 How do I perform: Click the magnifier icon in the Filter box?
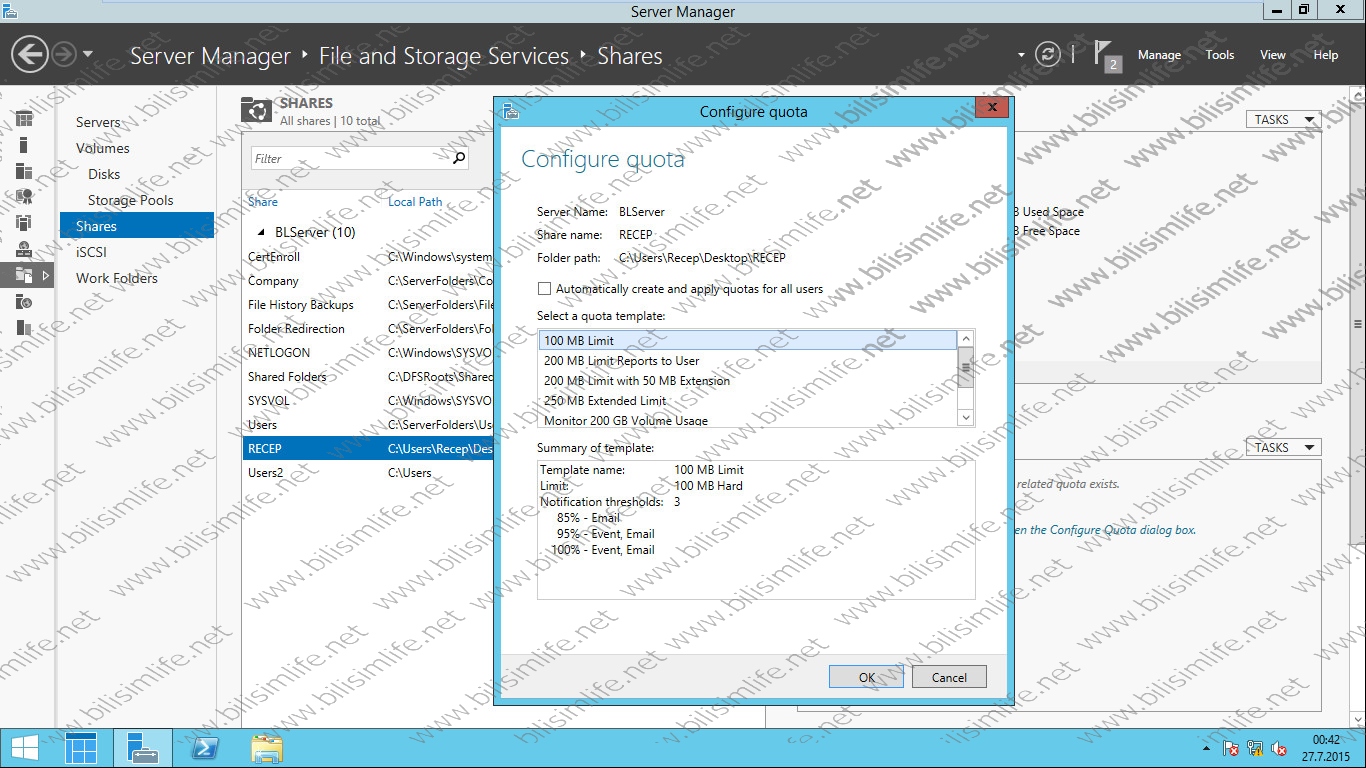pyautogui.click(x=458, y=158)
